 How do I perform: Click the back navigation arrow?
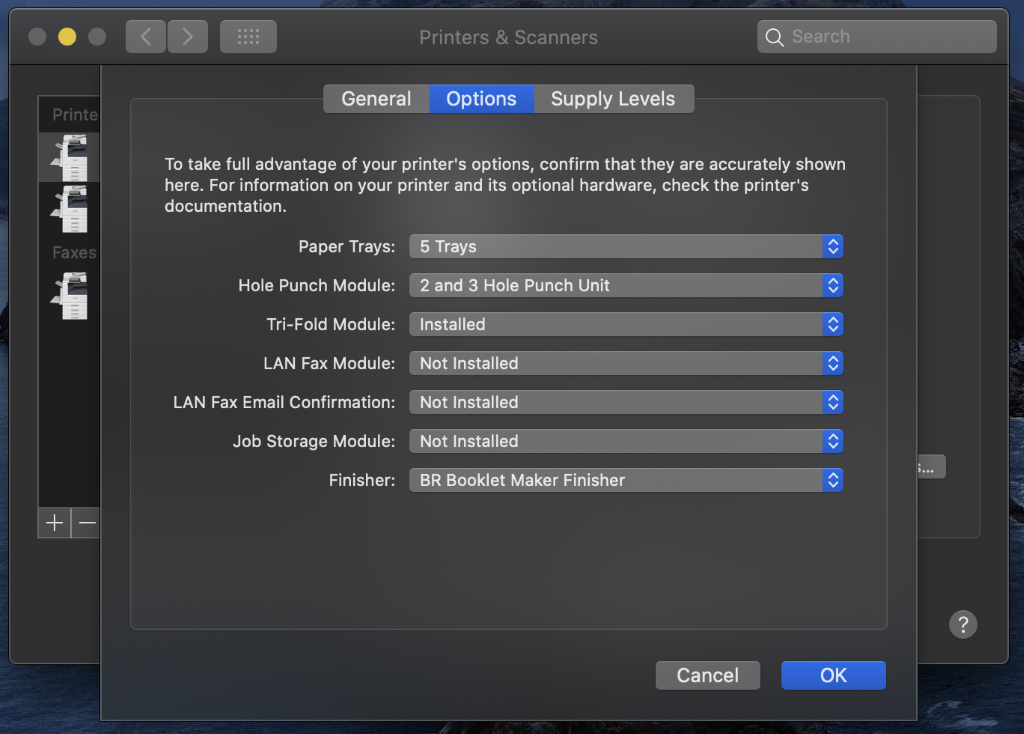145,36
